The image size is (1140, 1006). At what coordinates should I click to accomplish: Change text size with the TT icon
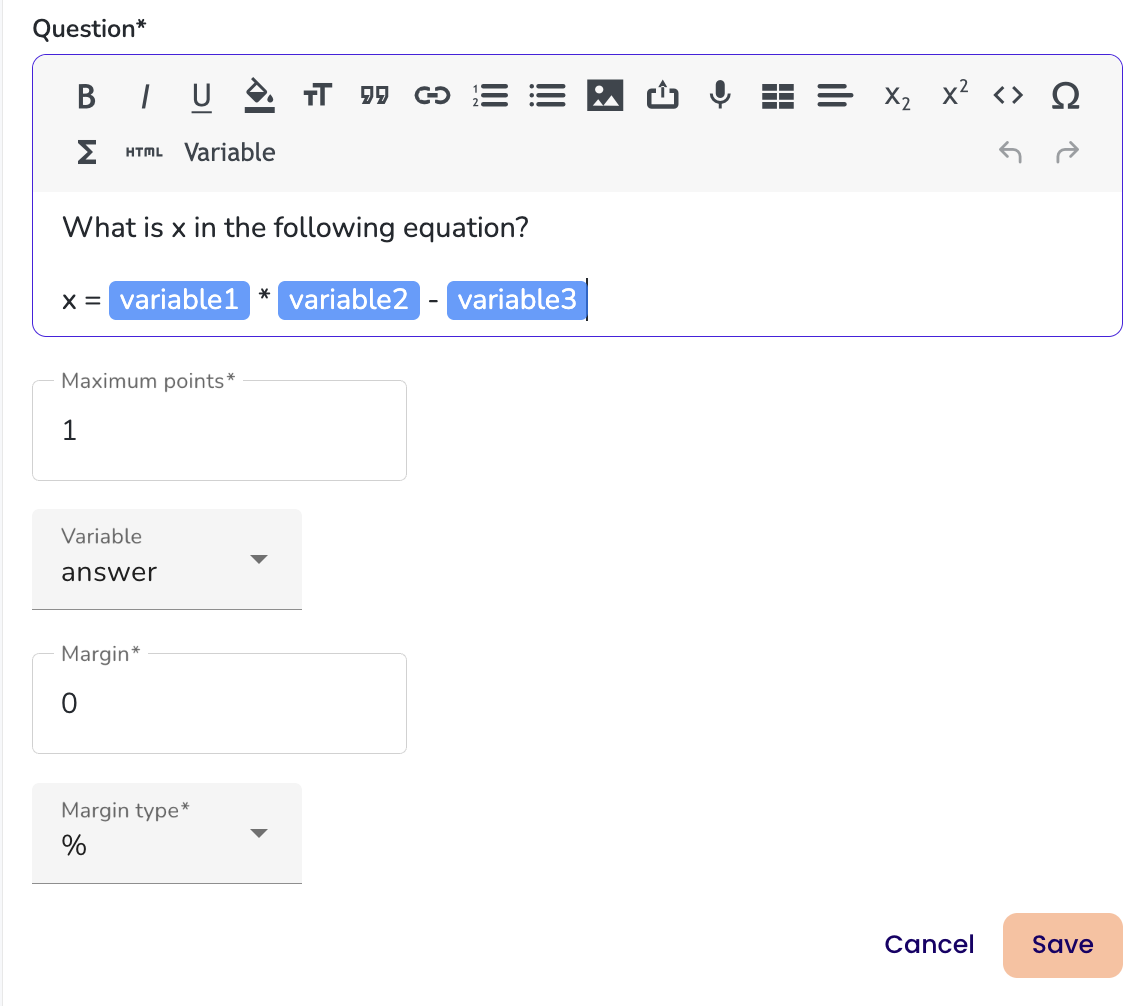(x=317, y=95)
